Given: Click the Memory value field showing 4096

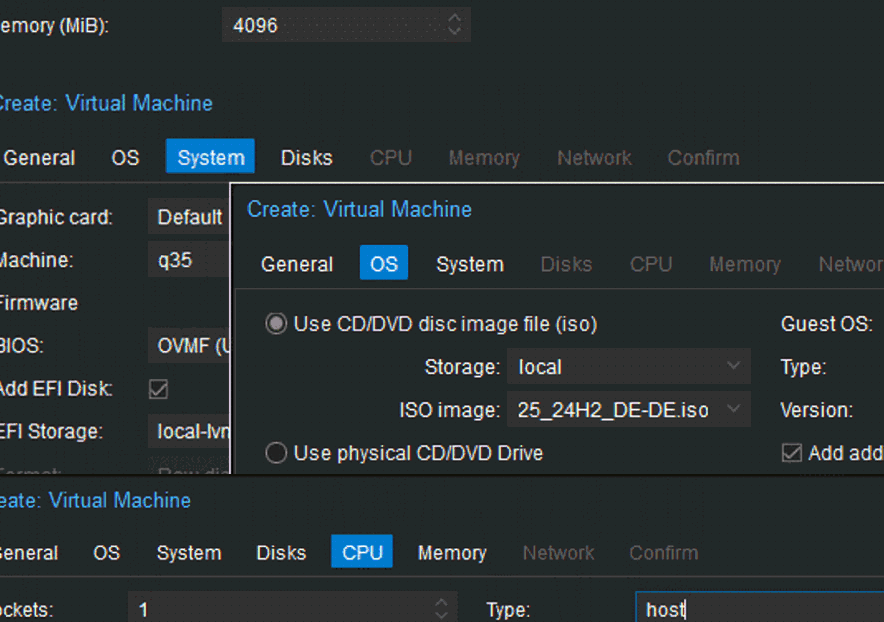Looking at the screenshot, I should point(330,24).
